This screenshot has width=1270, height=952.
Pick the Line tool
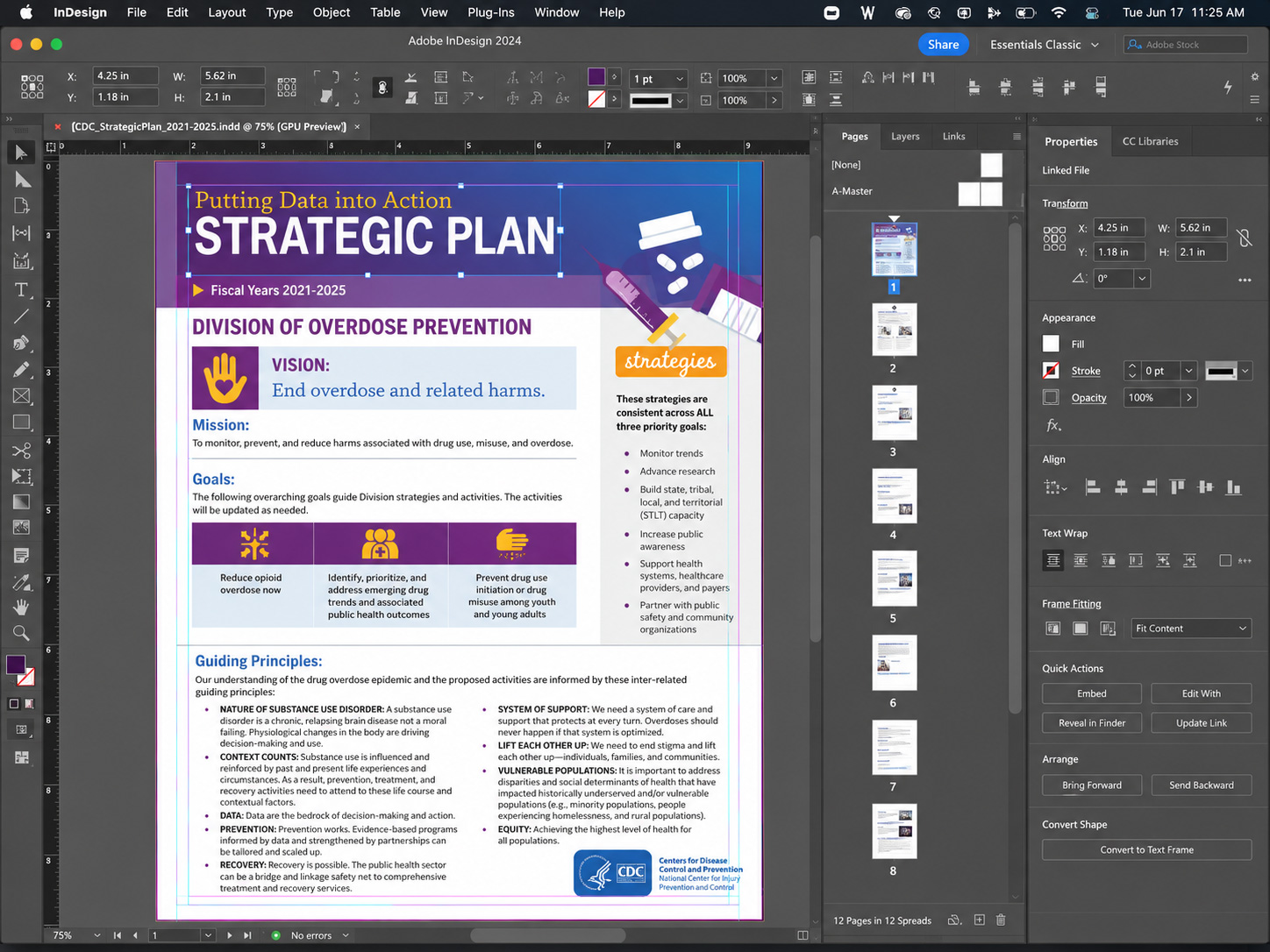pyautogui.click(x=22, y=316)
